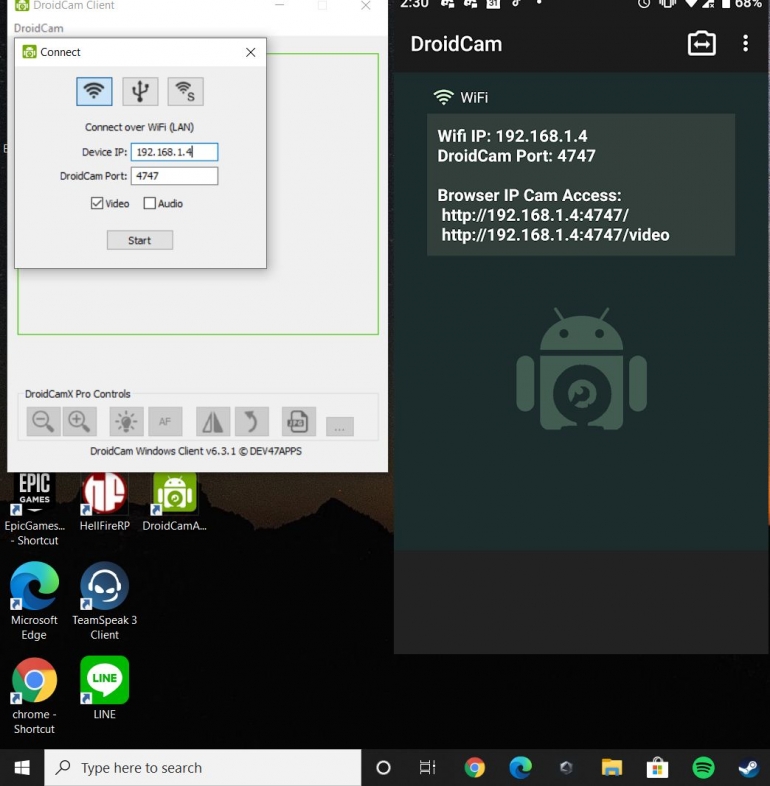Screen dimensions: 770x786
Task: Click the more options ellipsis button
Action: (x=340, y=427)
